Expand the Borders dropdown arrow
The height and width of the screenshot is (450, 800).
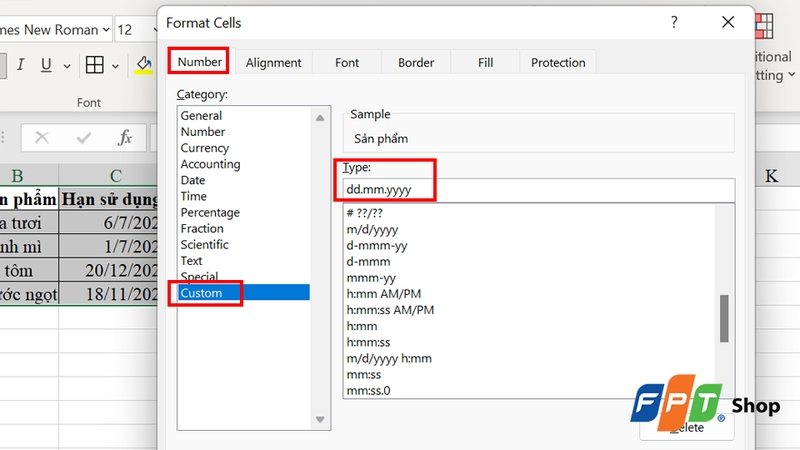[x=117, y=66]
